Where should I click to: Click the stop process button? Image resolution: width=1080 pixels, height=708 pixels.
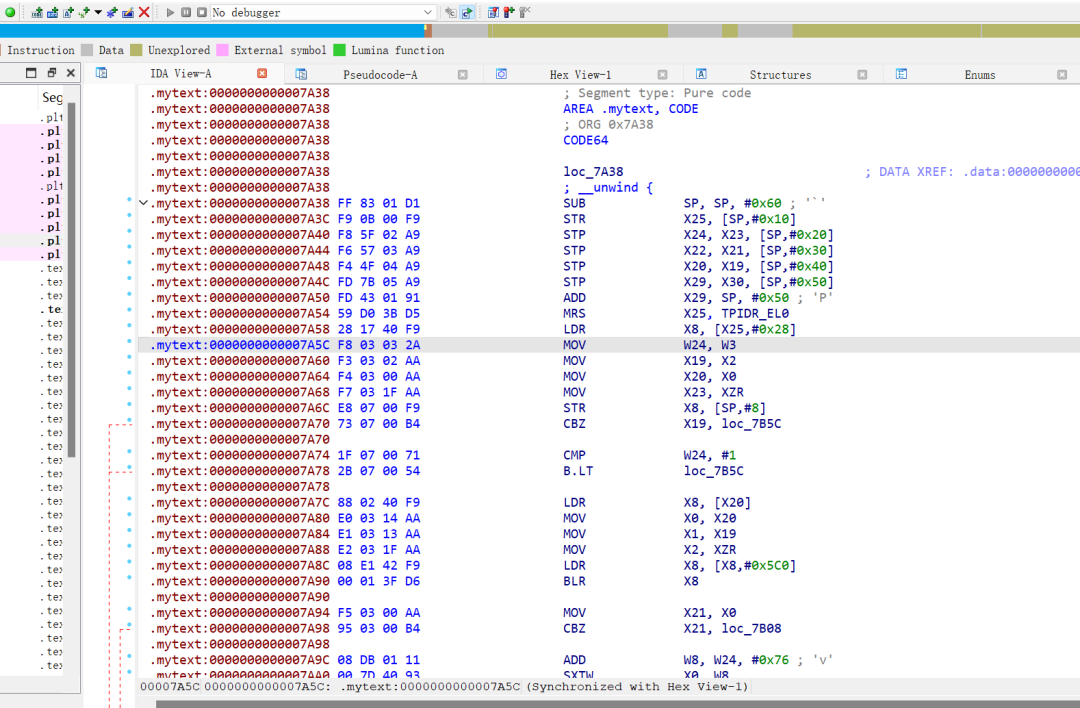[202, 12]
